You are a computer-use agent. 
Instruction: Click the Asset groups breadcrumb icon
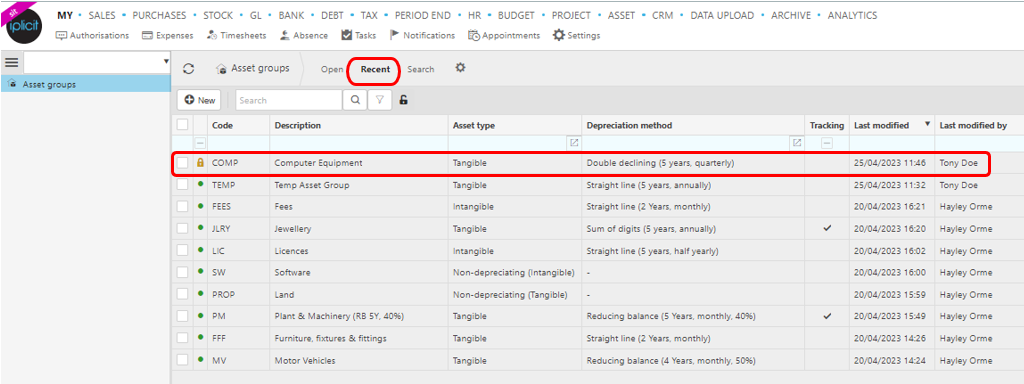[221, 69]
